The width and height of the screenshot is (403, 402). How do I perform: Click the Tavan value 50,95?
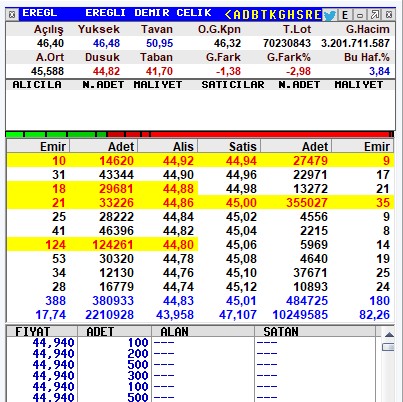coord(159,43)
